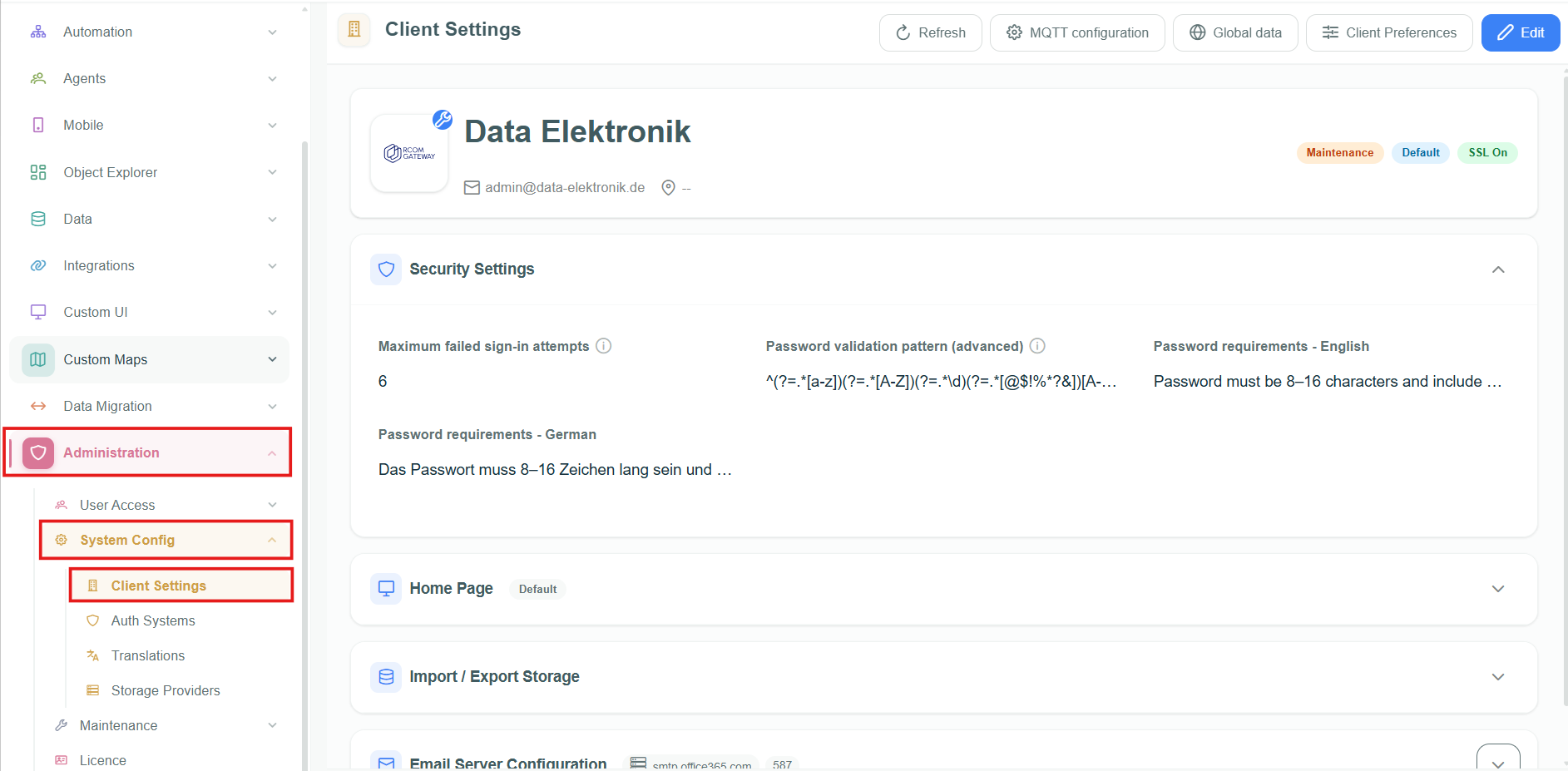The height and width of the screenshot is (771, 1568).
Task: Click the Data database icon
Action: [38, 219]
